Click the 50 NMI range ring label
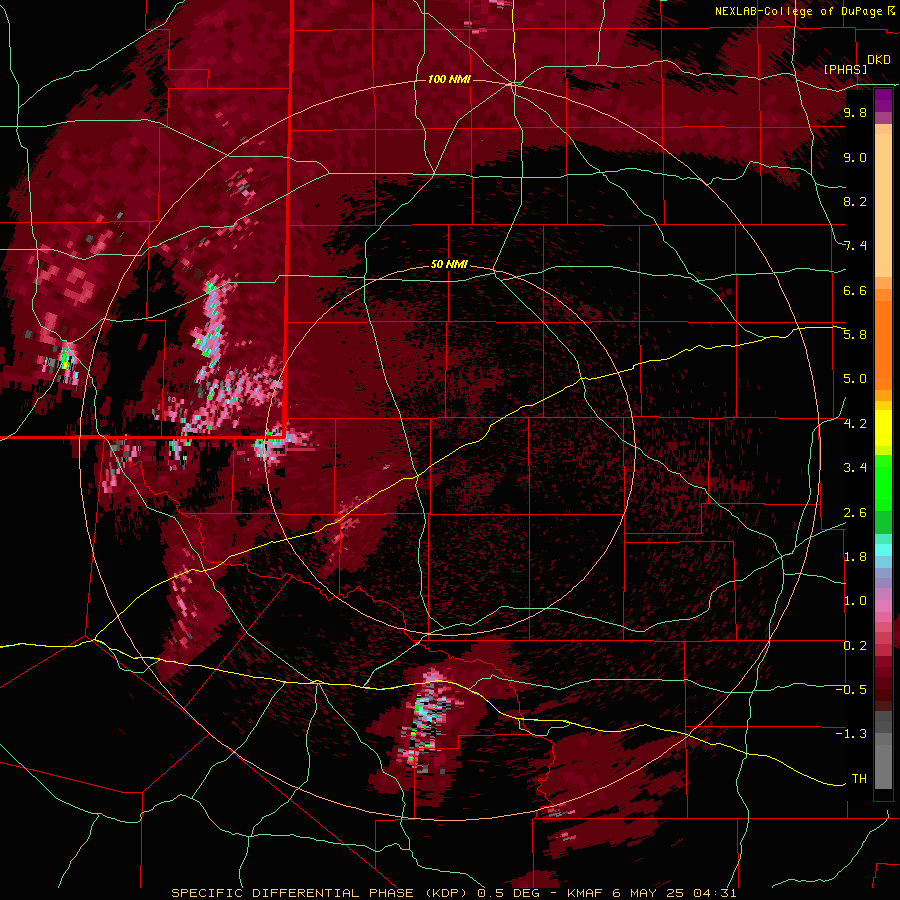The image size is (900, 900). pos(449,264)
